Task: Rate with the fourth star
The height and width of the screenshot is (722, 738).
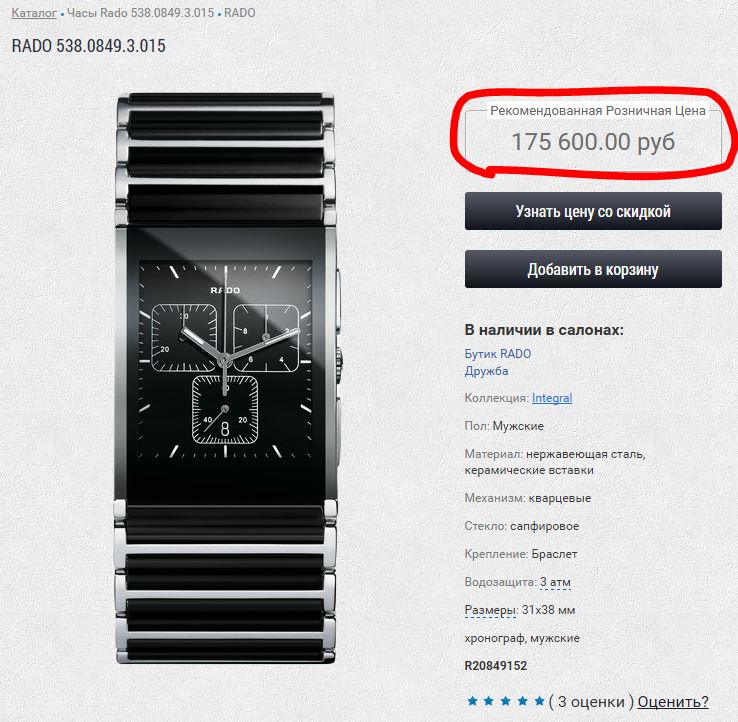Action: click(522, 701)
